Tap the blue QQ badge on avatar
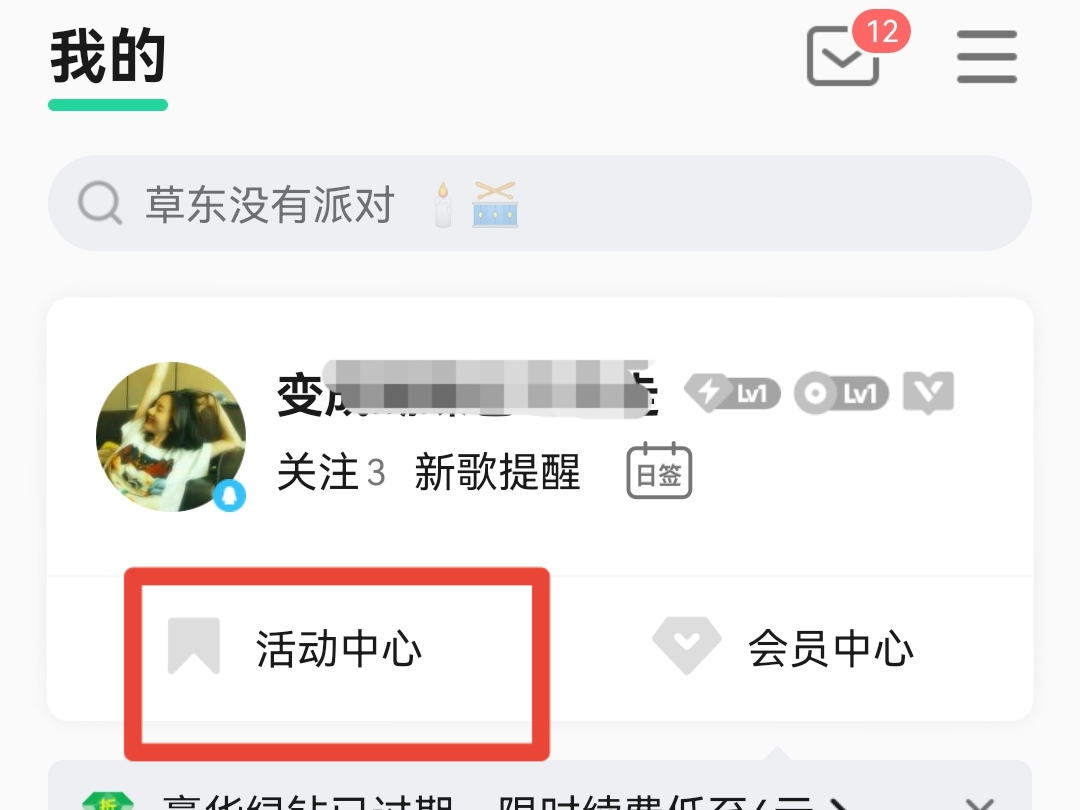1080x810 pixels. [x=229, y=495]
